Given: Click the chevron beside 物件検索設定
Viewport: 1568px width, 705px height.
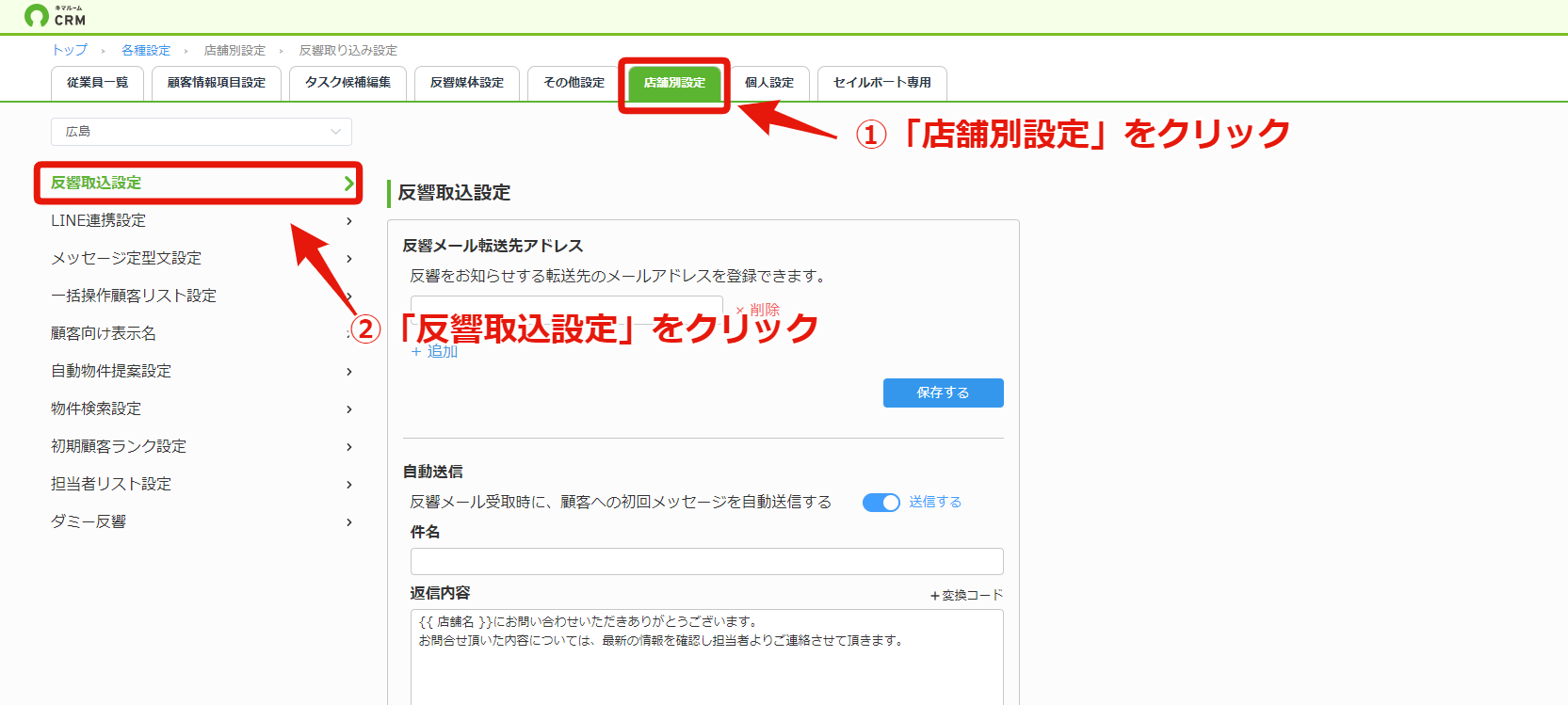Looking at the screenshot, I should point(349,409).
